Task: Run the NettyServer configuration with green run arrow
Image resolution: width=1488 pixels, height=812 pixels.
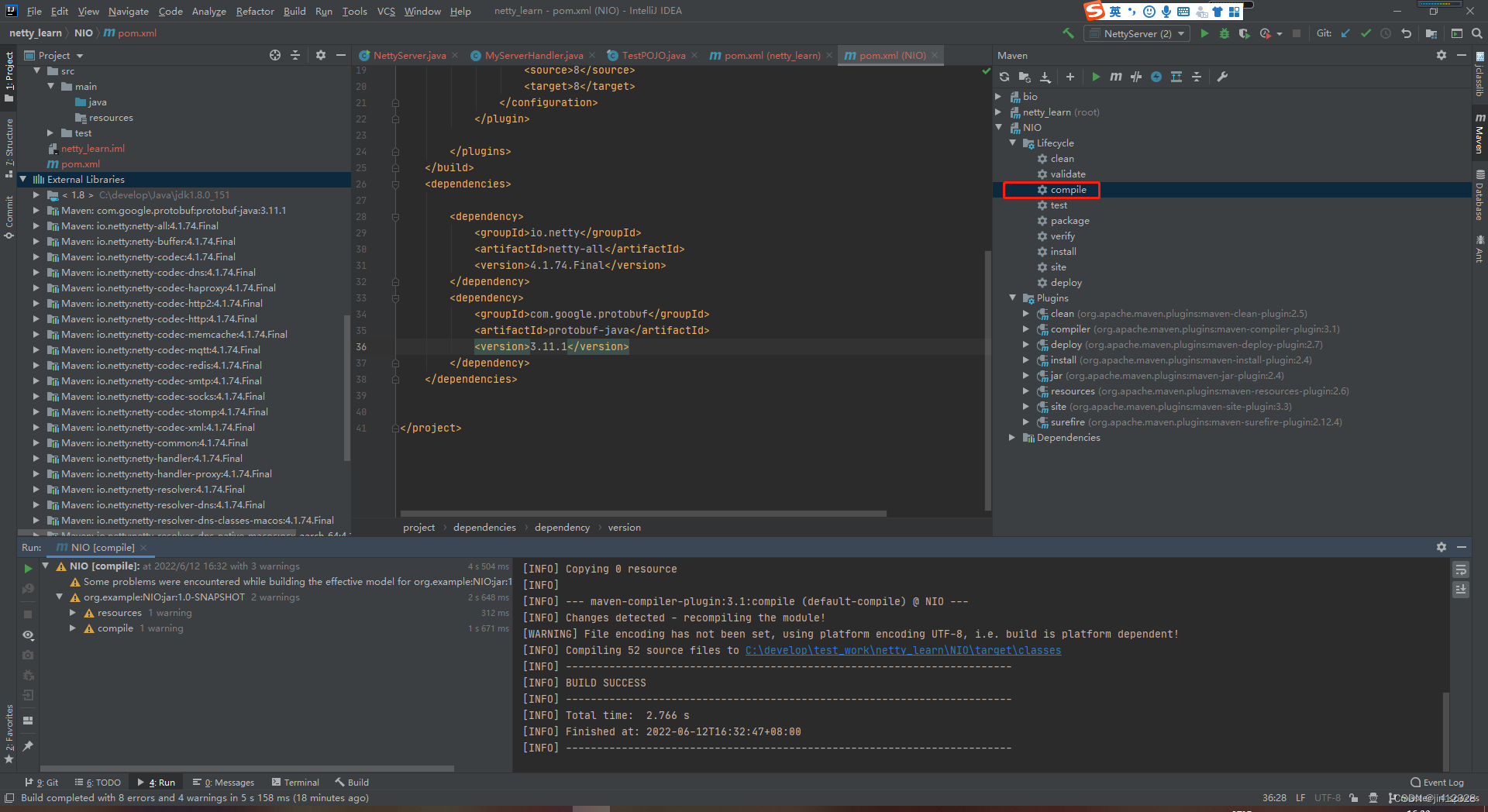Action: 1204,33
